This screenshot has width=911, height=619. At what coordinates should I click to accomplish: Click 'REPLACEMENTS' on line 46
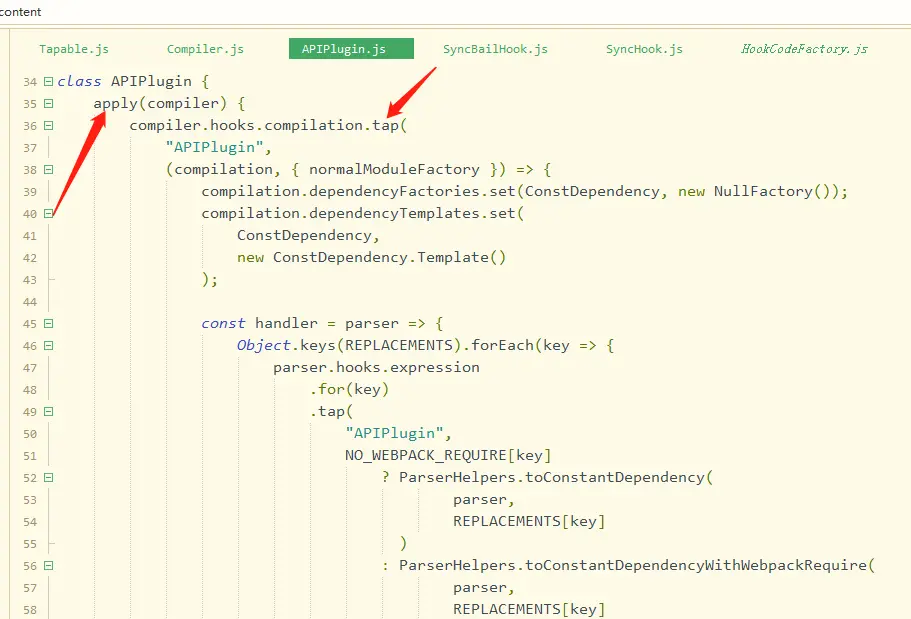click(x=399, y=346)
